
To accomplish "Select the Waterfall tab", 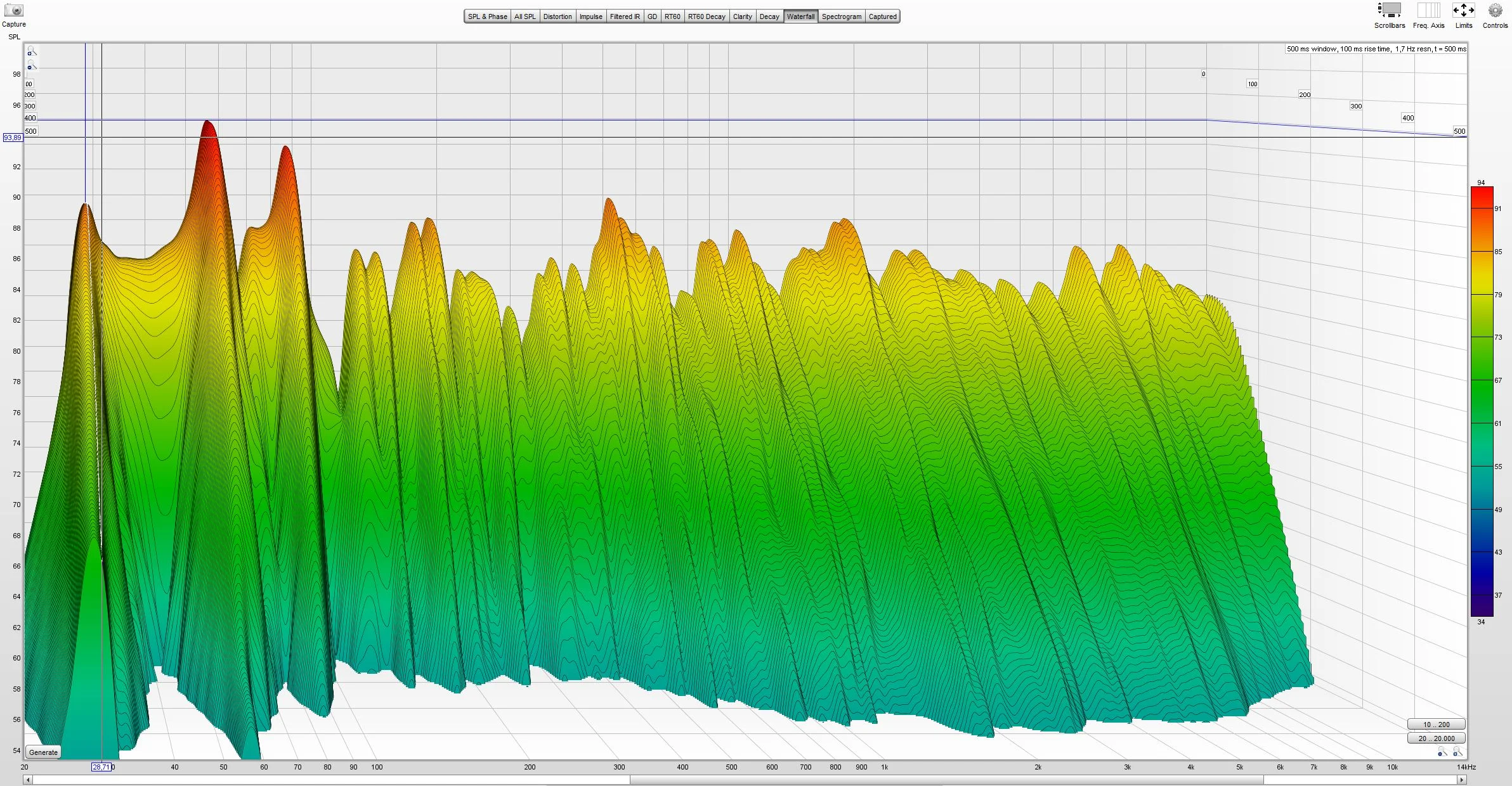I will click(x=800, y=16).
